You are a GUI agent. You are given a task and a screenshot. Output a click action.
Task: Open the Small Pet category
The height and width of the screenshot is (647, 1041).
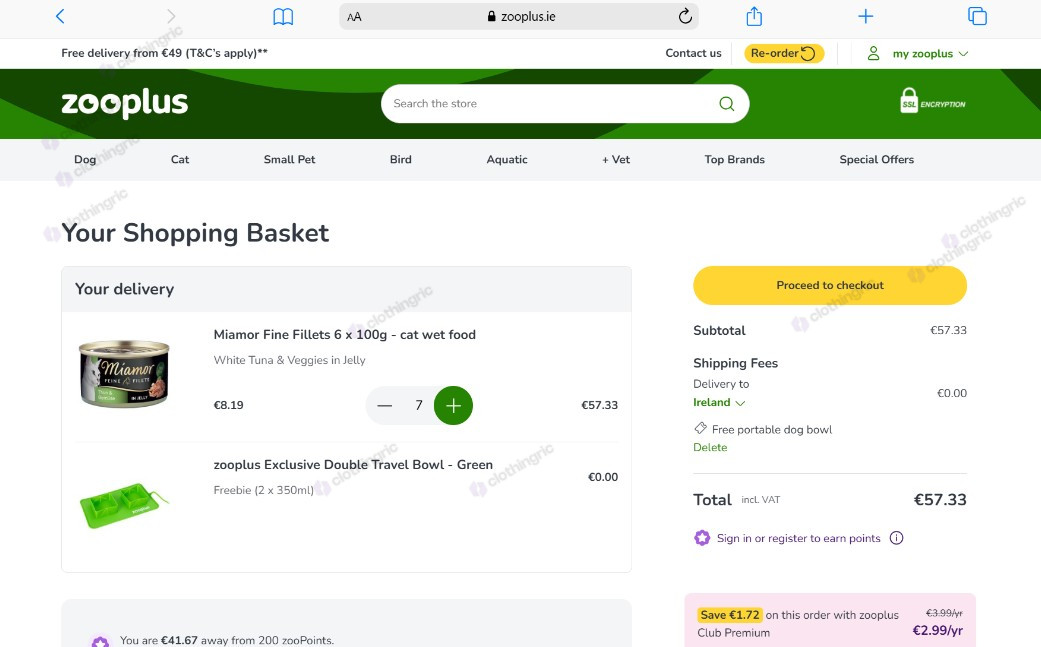point(289,159)
